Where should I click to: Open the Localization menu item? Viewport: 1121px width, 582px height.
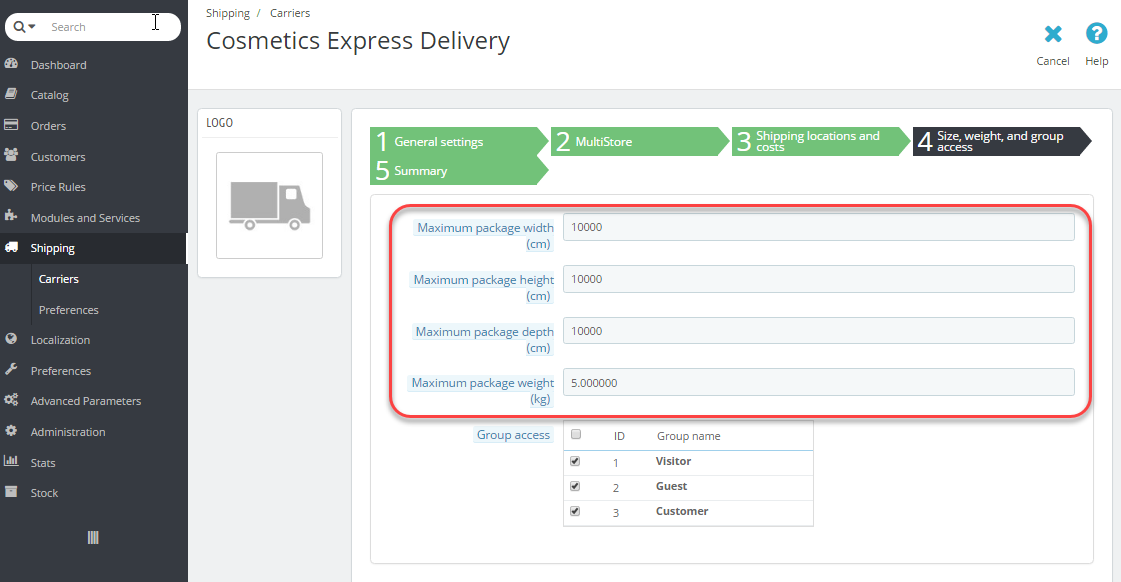tap(60, 340)
